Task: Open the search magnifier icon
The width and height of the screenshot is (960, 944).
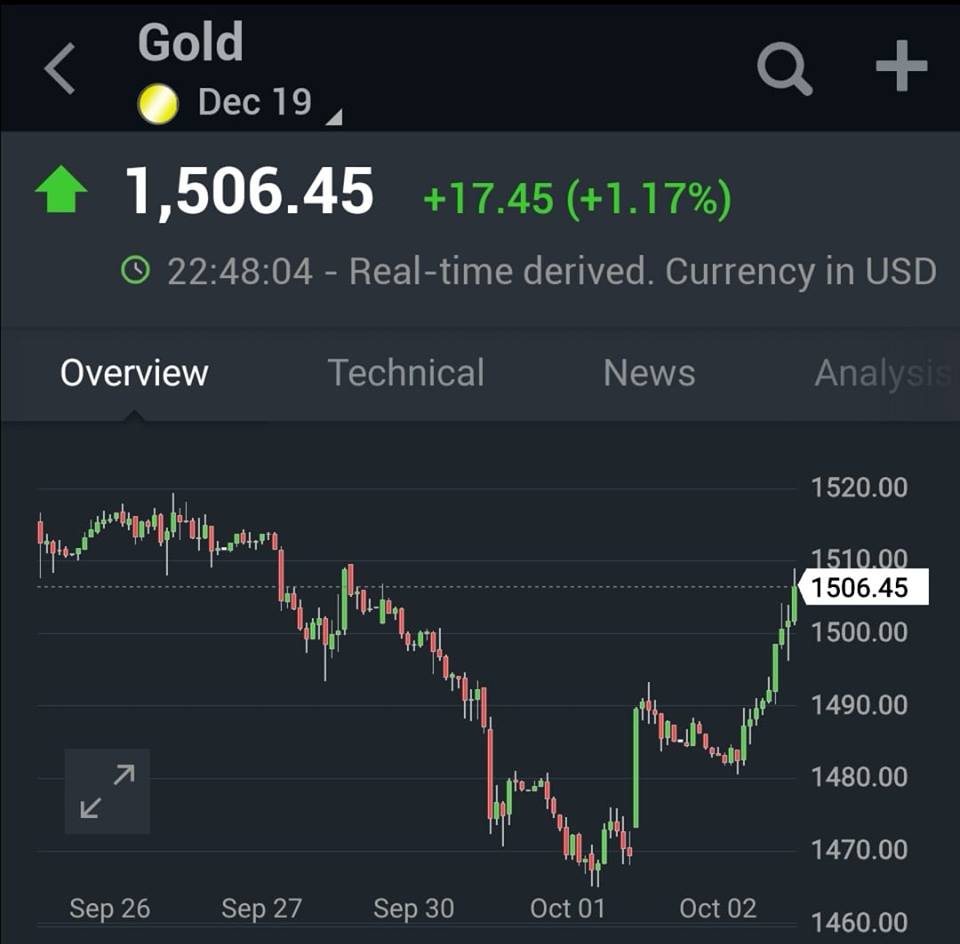Action: pos(784,68)
